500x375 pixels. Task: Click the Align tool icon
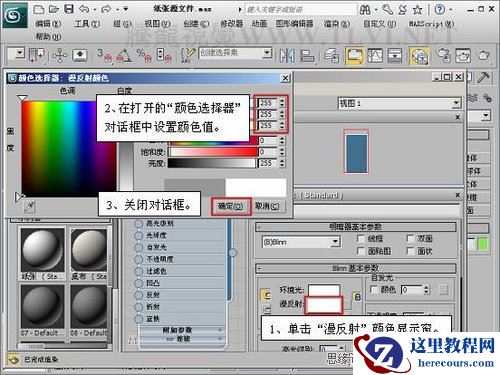pyautogui.click(x=307, y=55)
